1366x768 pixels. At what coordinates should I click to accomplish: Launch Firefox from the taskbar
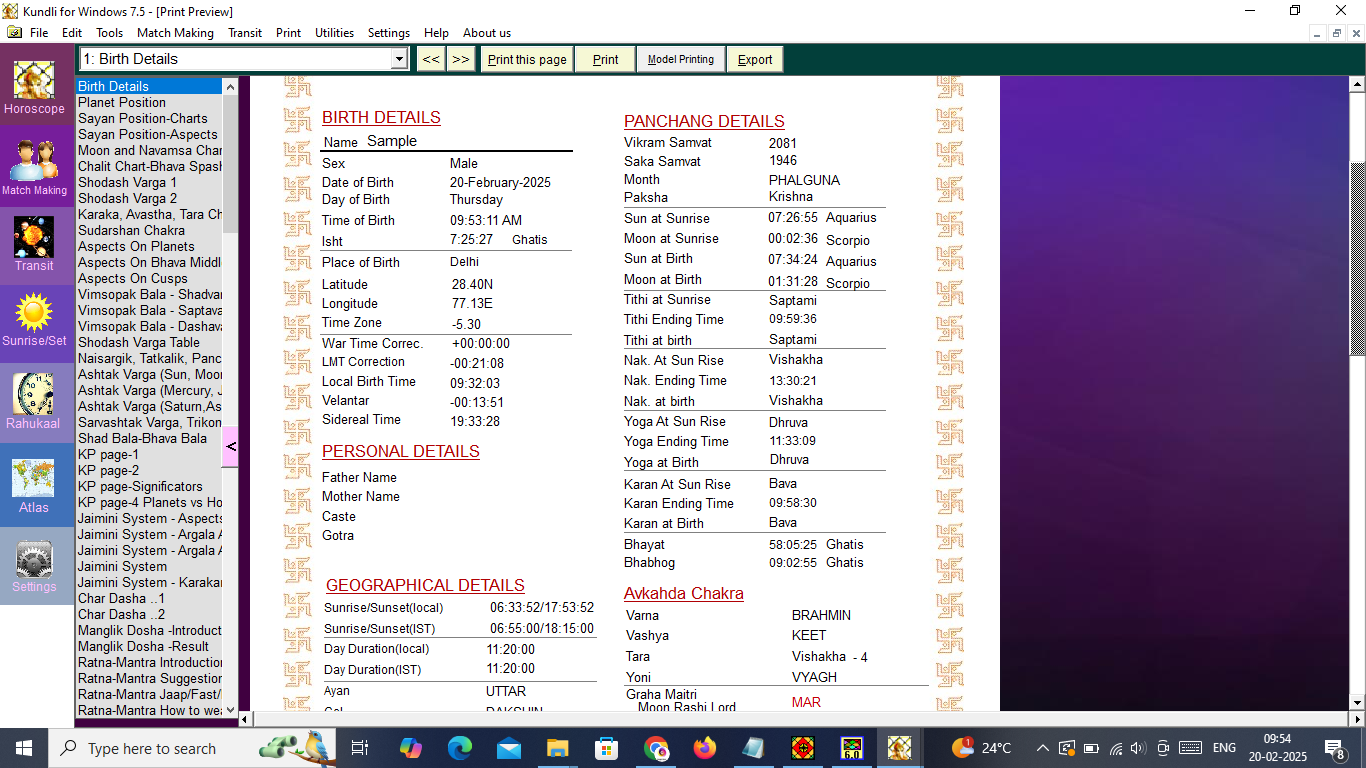click(705, 748)
